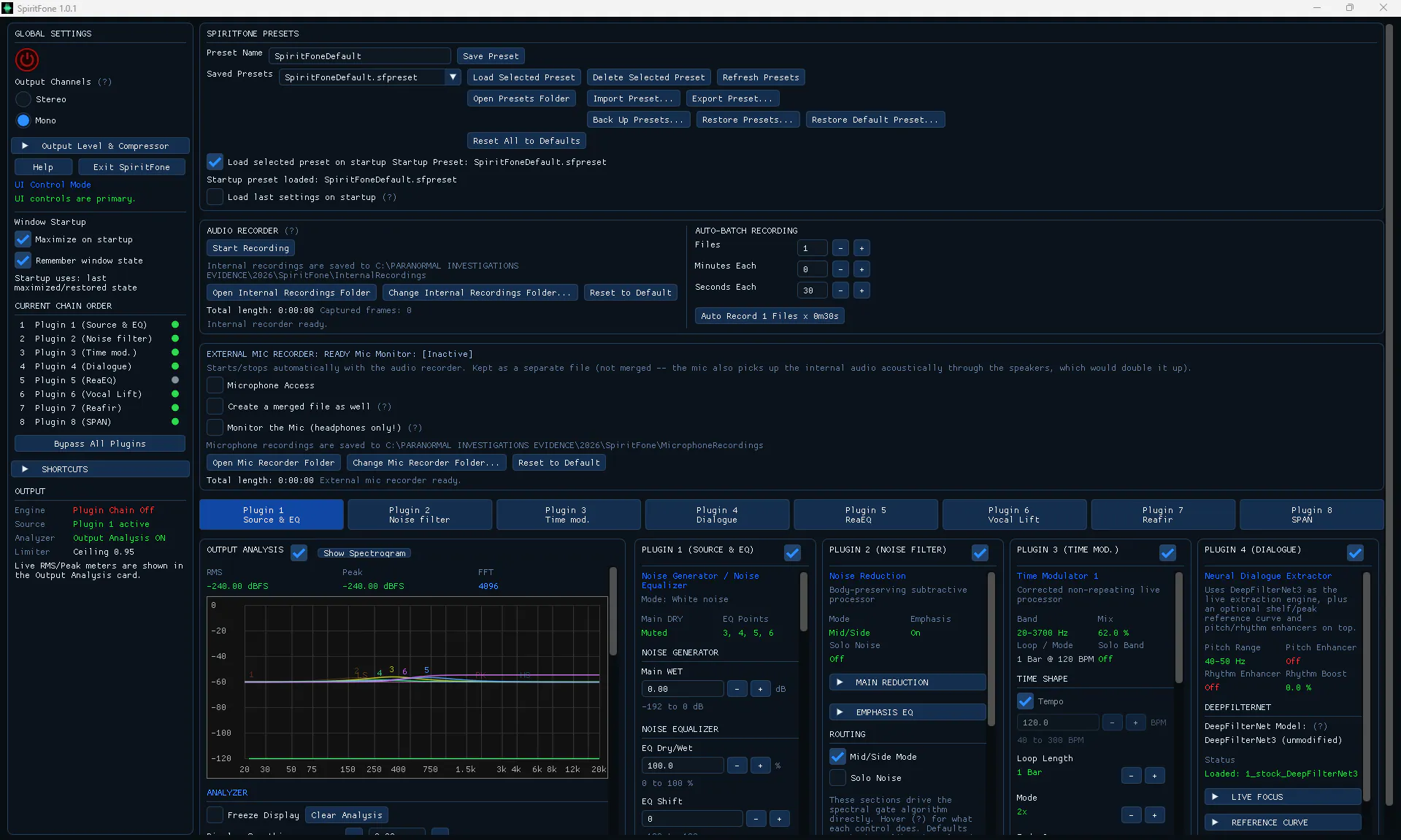The image size is (1401, 840).
Task: Expand Output Level & Compressor section
Action: [100, 146]
